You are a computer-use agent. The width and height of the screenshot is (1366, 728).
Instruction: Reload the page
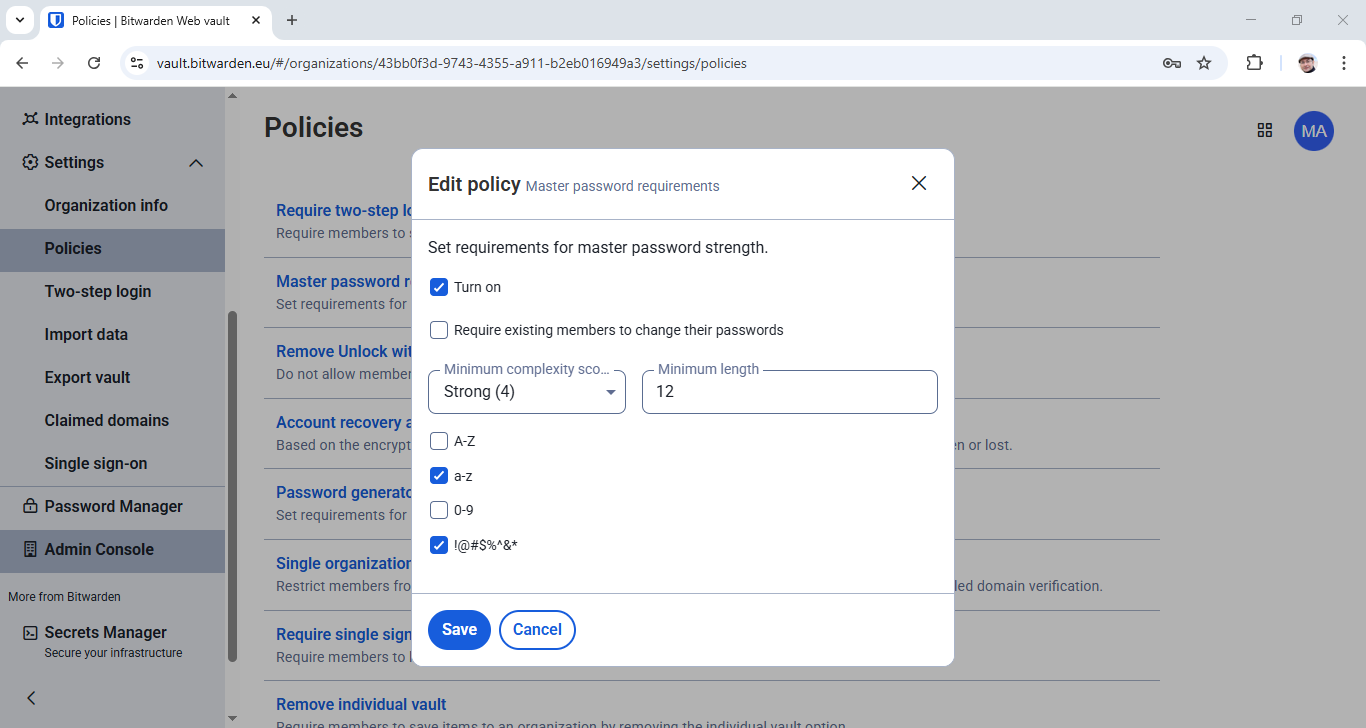pos(94,63)
